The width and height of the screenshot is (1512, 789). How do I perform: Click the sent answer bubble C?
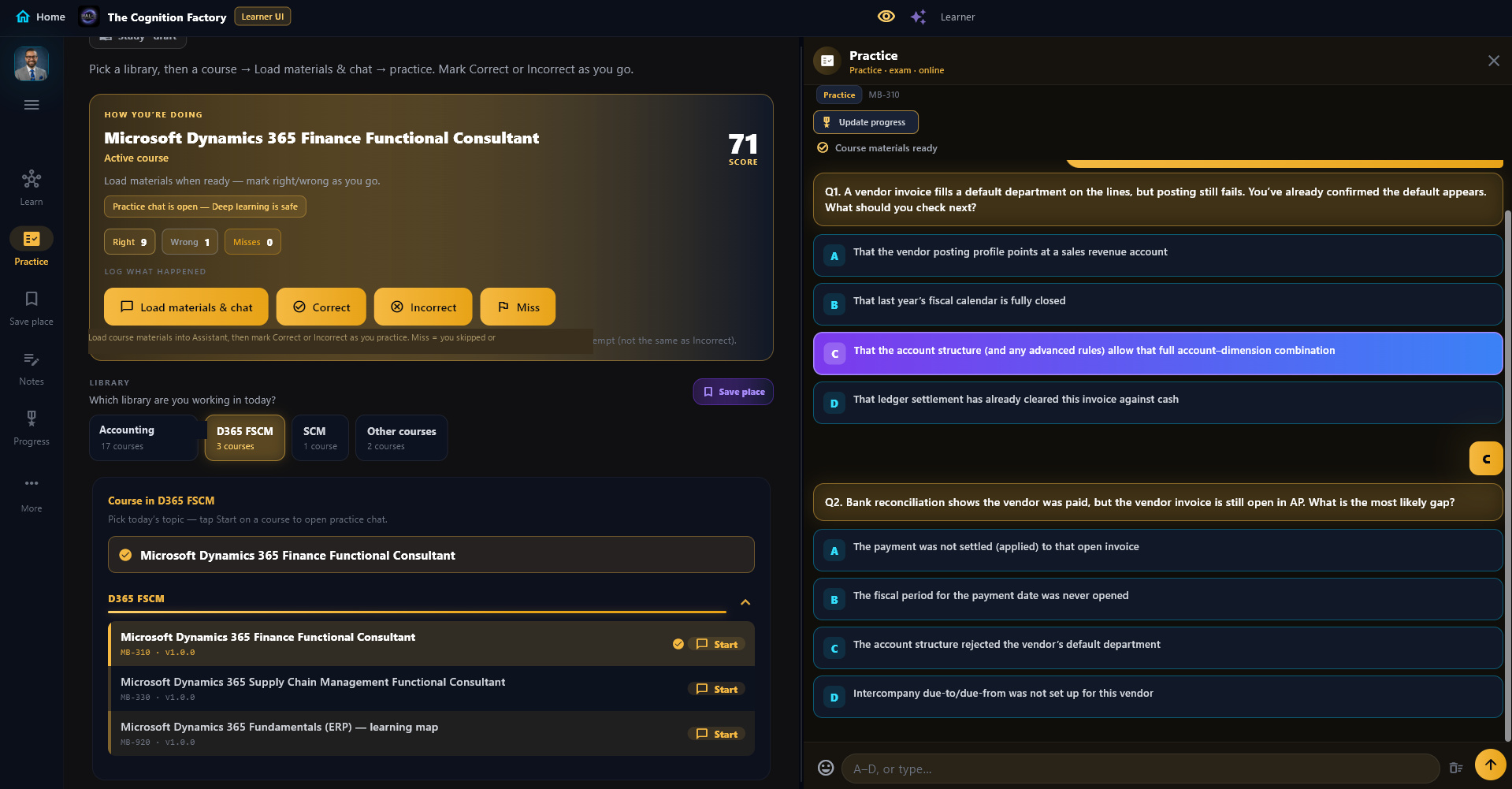point(1486,459)
